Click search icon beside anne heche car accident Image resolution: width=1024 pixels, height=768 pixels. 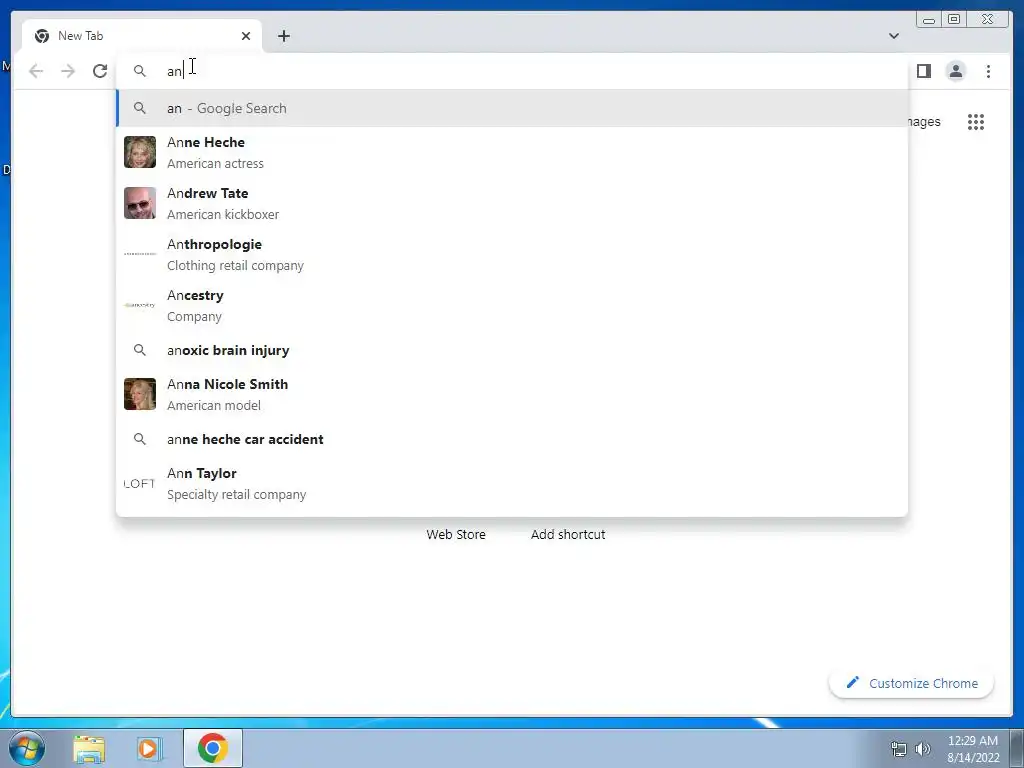140,439
